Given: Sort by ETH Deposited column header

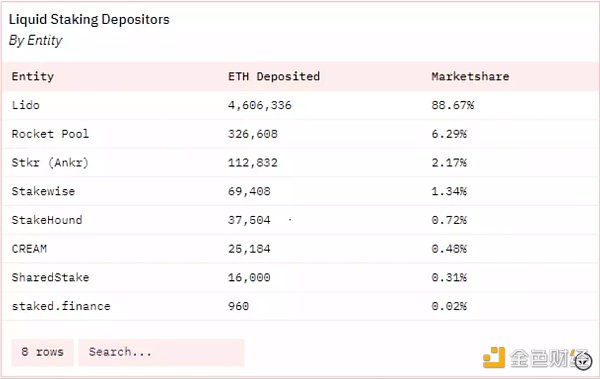Looking at the screenshot, I should (274, 76).
